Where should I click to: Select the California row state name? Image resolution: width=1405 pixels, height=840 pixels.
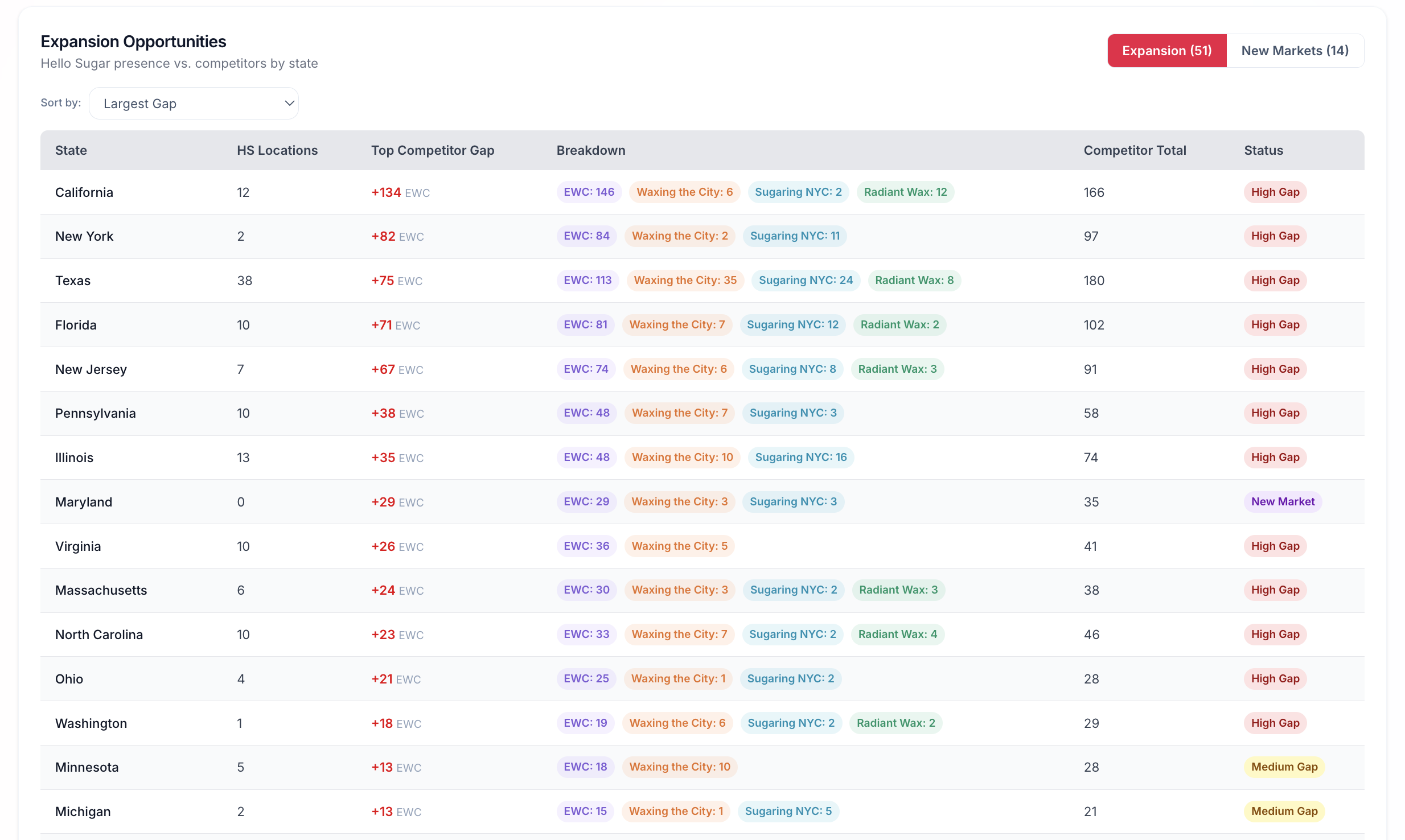coord(84,192)
